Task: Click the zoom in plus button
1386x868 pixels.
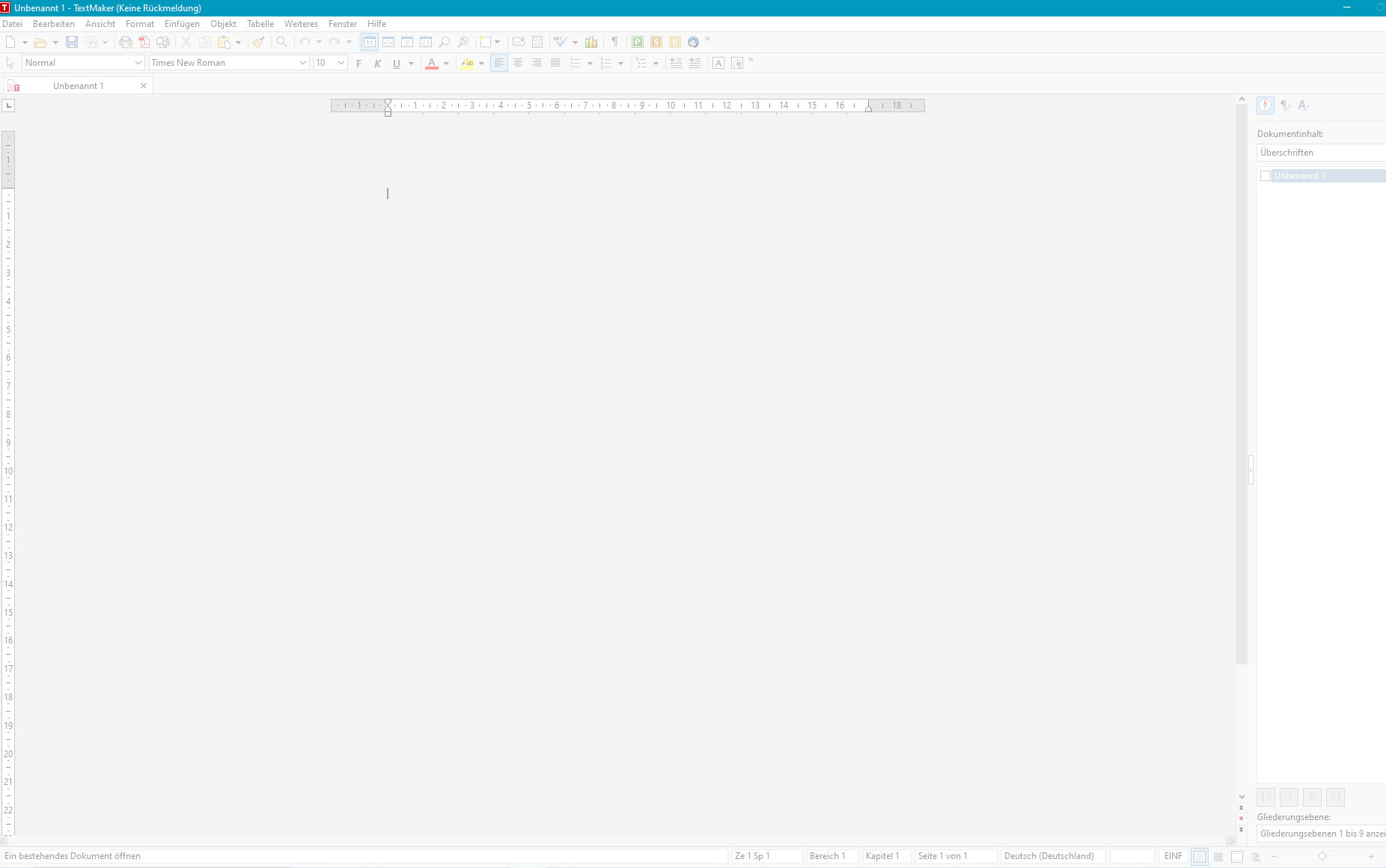Action: pyautogui.click(x=1371, y=857)
